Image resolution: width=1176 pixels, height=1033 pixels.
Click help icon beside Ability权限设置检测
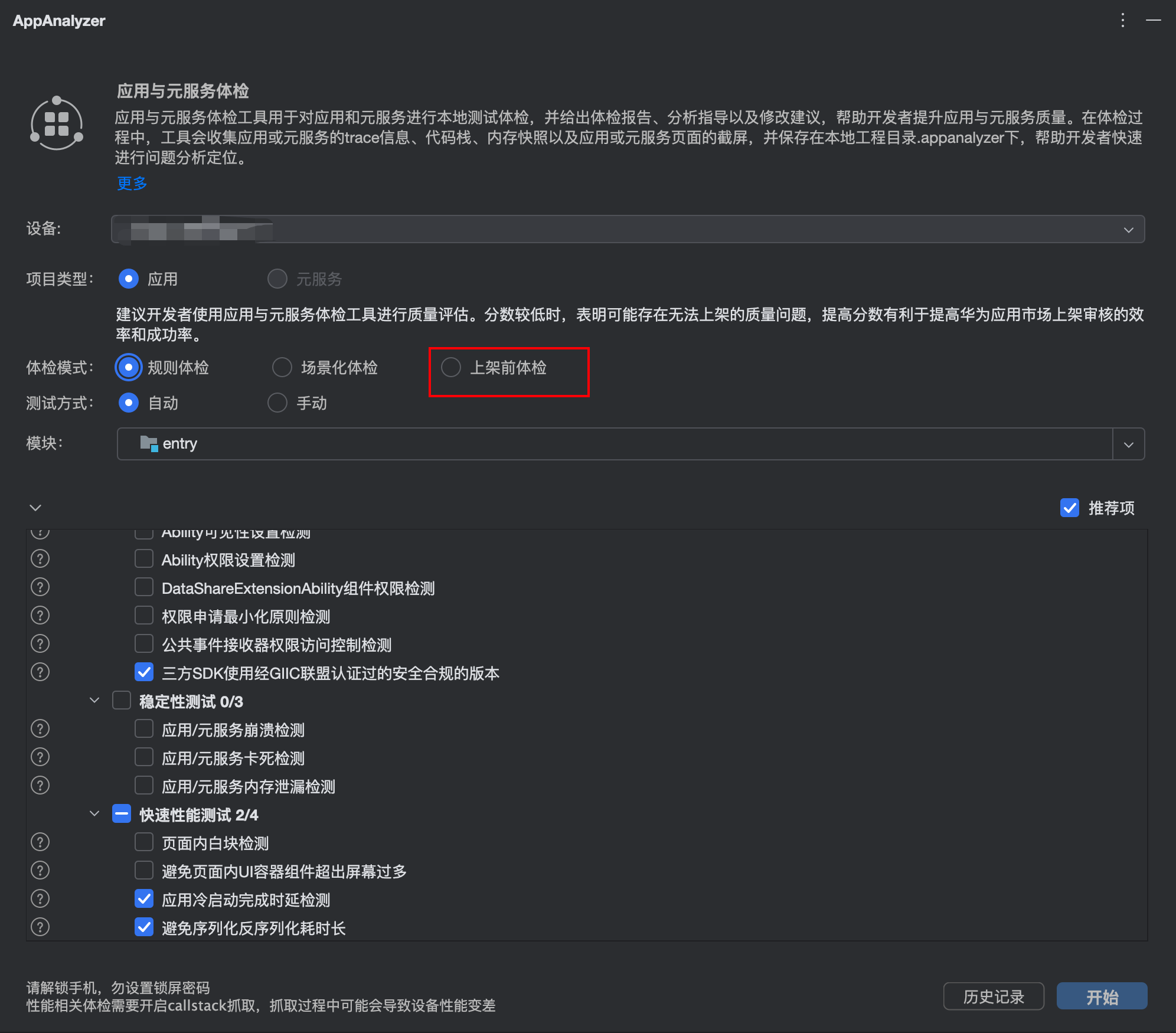pyautogui.click(x=40, y=558)
